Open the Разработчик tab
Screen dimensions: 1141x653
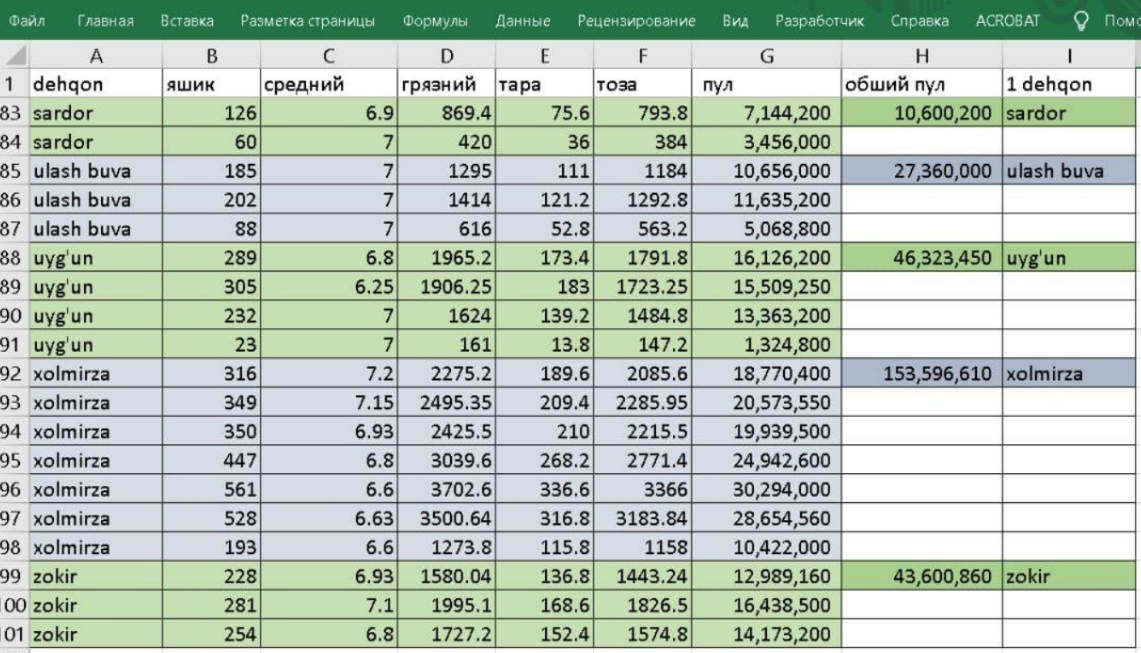(819, 20)
